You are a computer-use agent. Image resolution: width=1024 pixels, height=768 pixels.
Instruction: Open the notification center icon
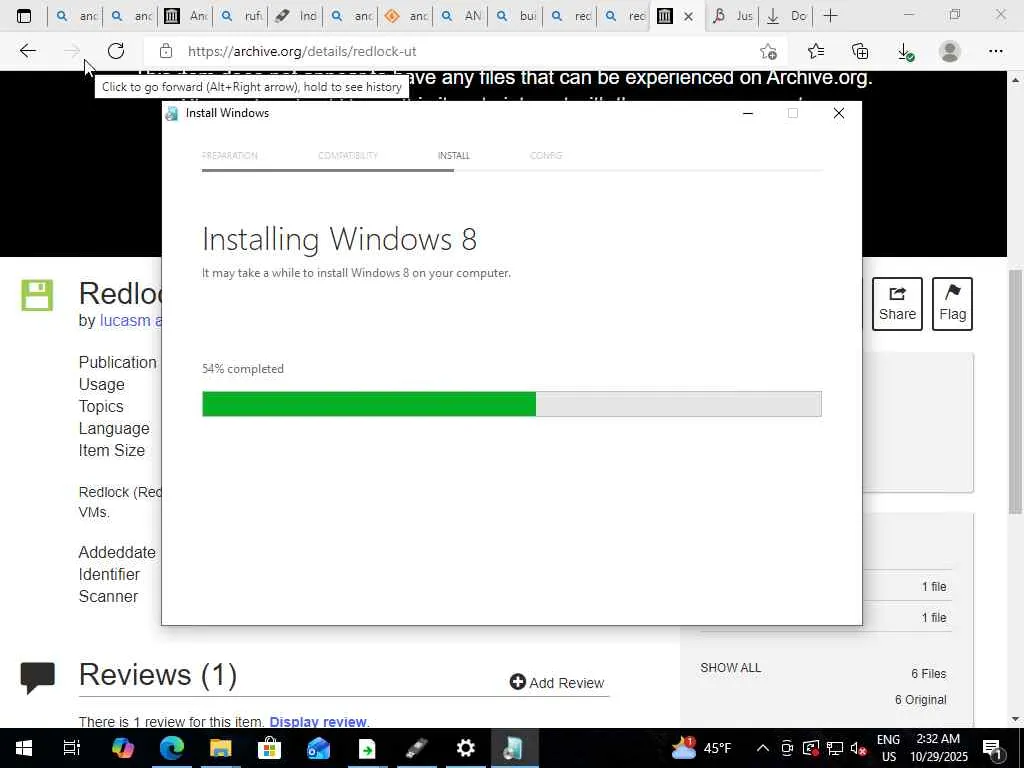pyautogui.click(x=993, y=748)
